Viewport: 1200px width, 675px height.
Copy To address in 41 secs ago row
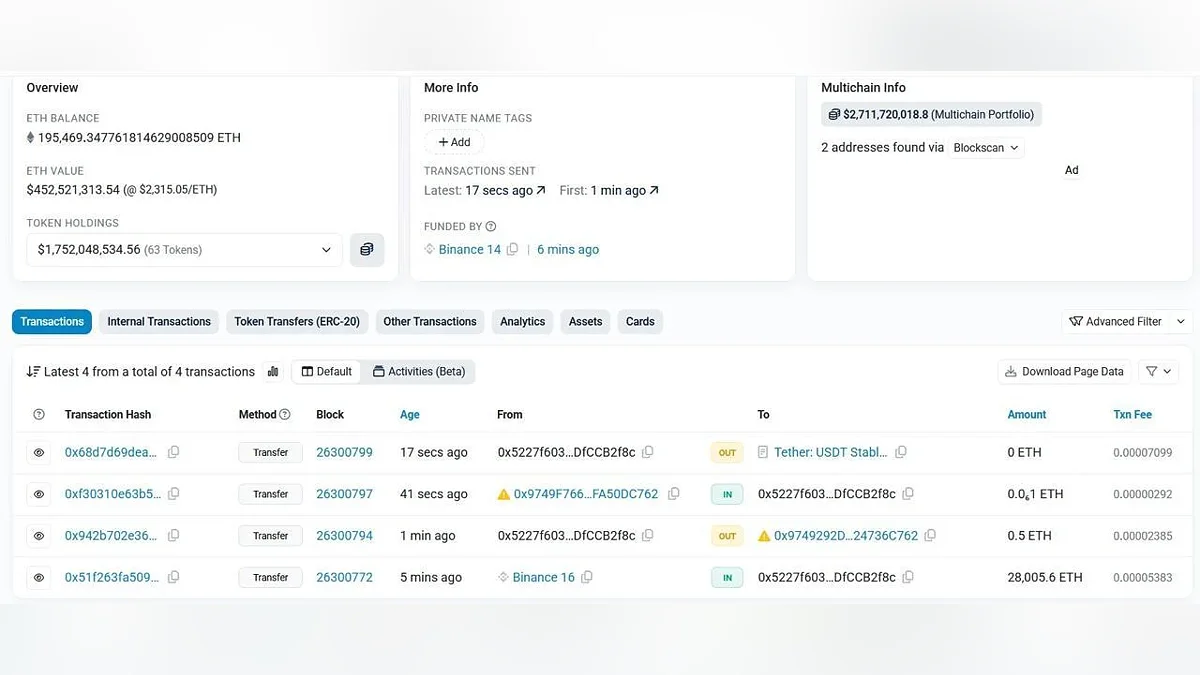point(908,494)
